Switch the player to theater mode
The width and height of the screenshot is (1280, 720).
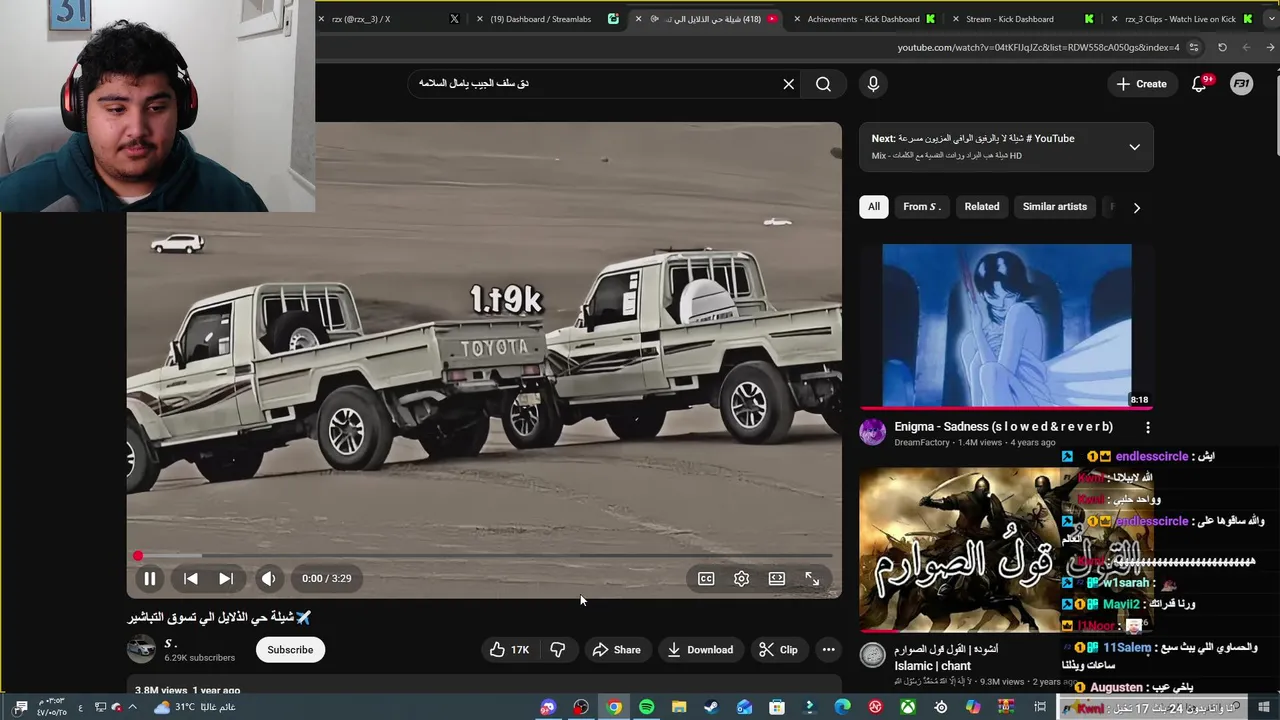click(776, 578)
